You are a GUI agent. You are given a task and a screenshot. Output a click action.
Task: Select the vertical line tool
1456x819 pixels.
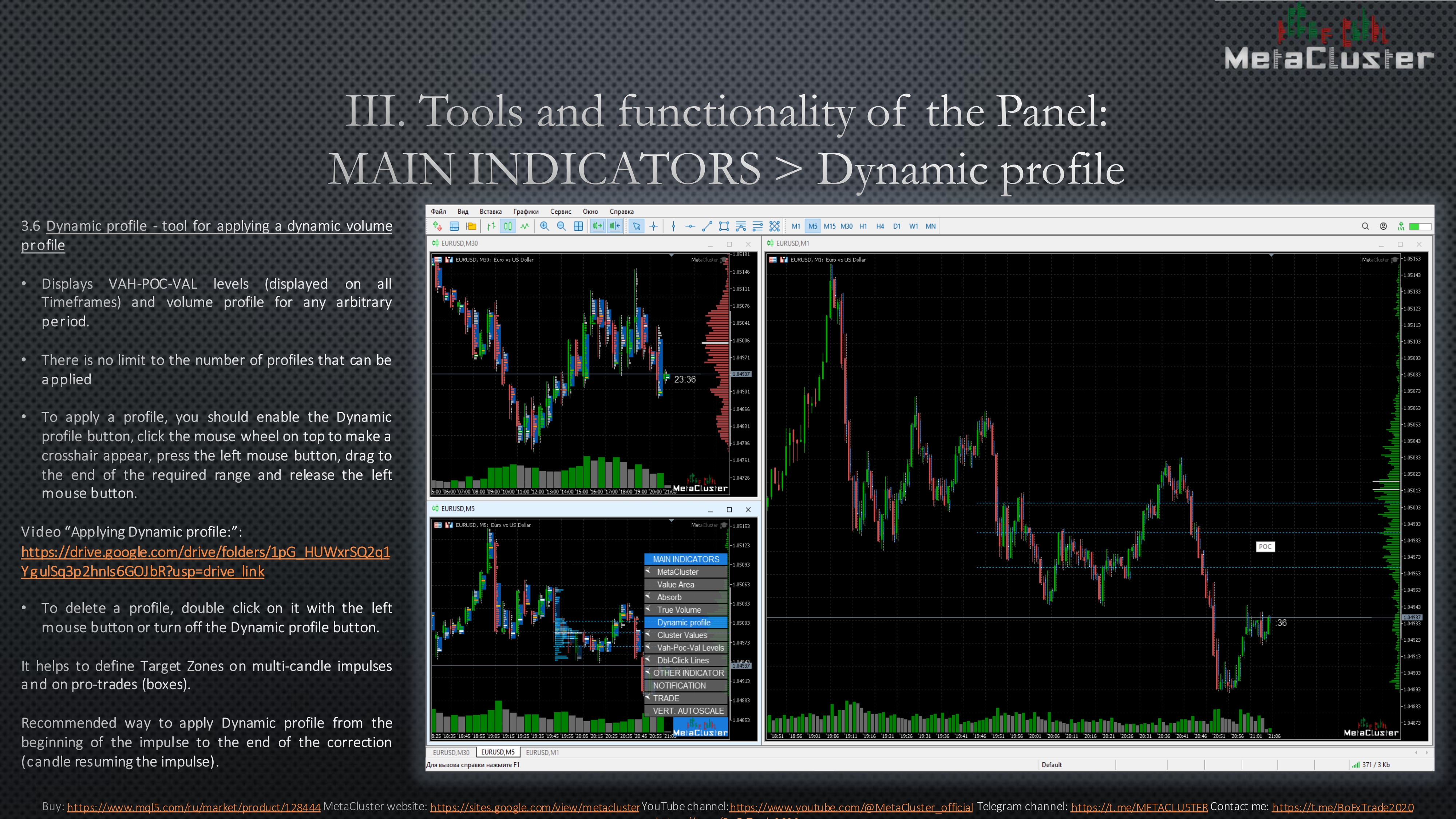tap(673, 226)
